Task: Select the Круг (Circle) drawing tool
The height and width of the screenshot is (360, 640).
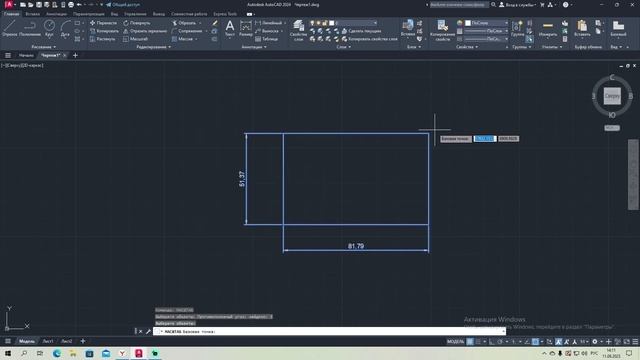Action: tap(49, 29)
